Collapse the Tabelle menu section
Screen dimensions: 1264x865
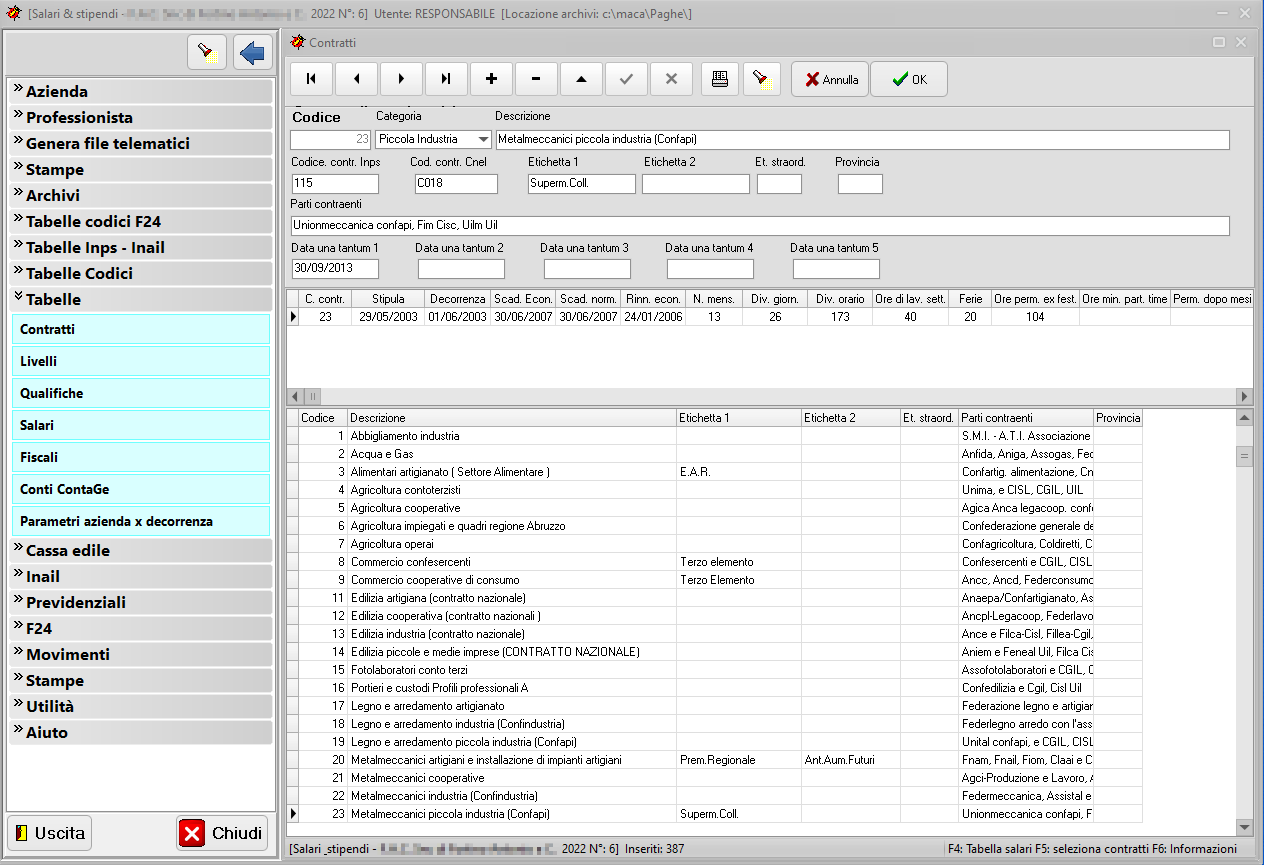pos(141,299)
